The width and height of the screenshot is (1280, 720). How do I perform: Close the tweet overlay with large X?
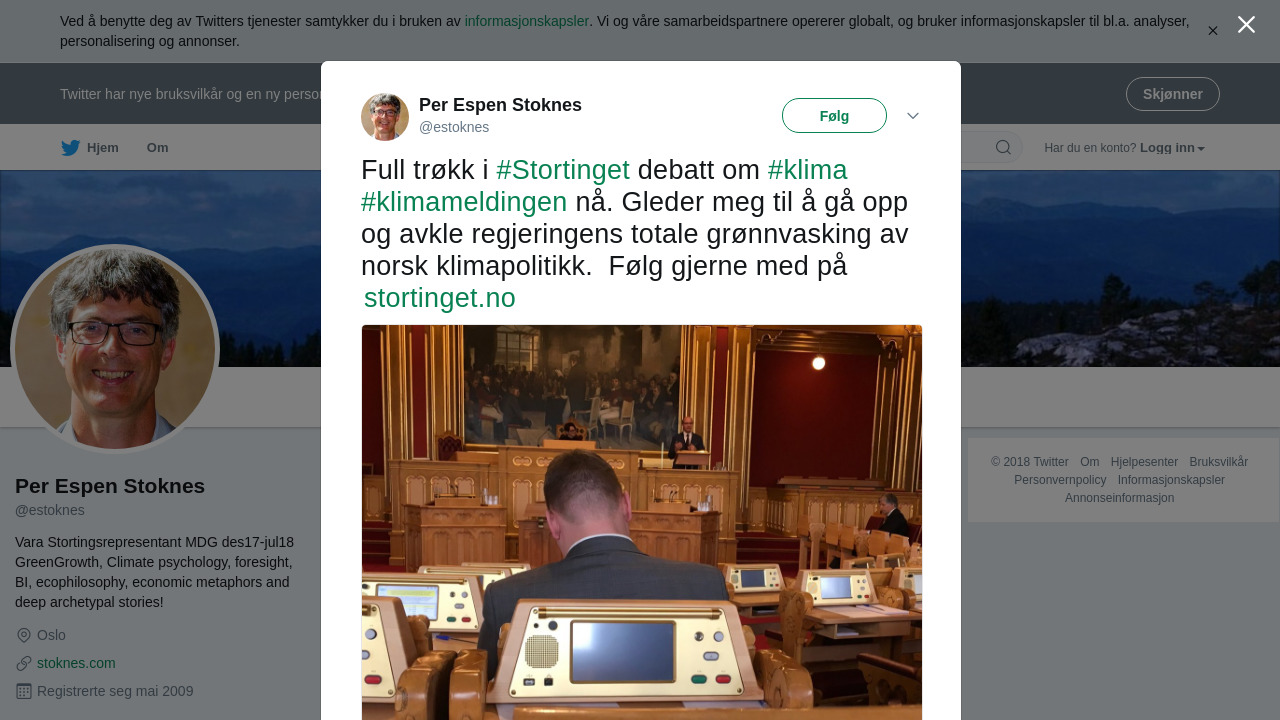(1246, 25)
